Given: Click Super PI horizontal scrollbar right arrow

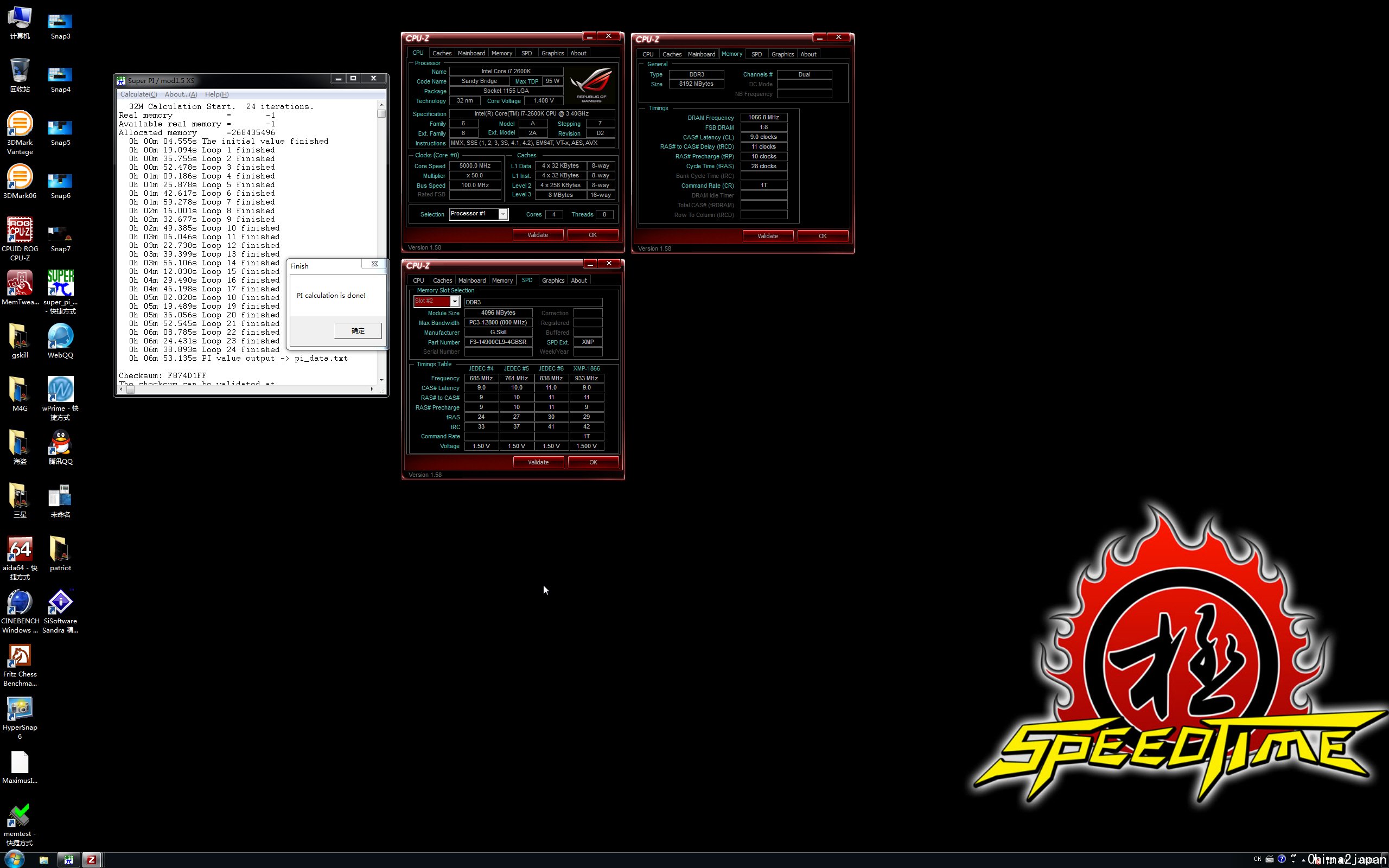Looking at the screenshot, I should click(372, 389).
